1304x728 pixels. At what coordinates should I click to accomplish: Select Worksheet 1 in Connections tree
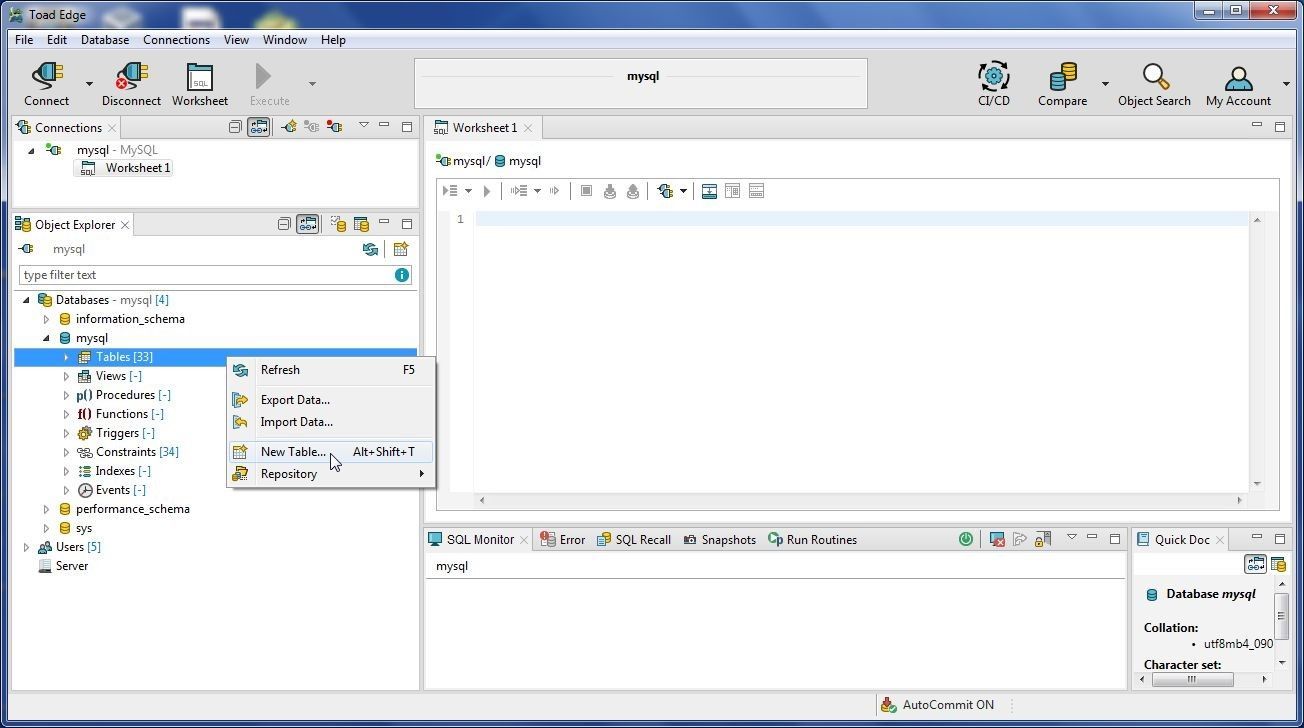[125, 168]
